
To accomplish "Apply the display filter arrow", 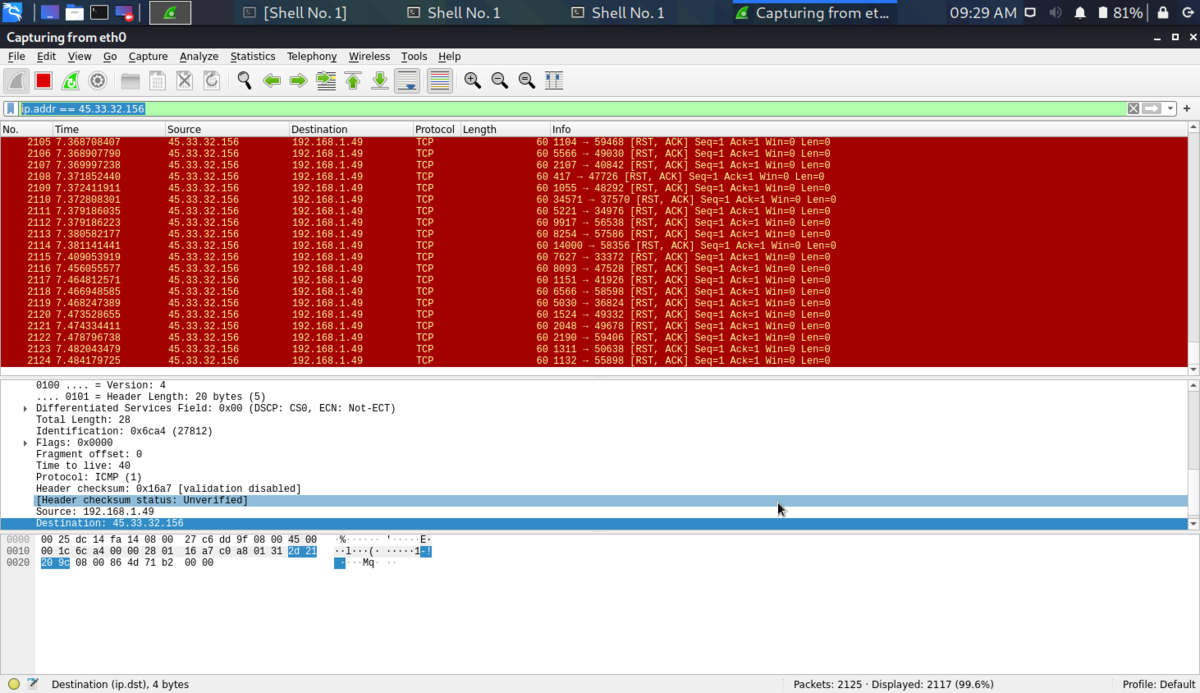I will point(1152,108).
